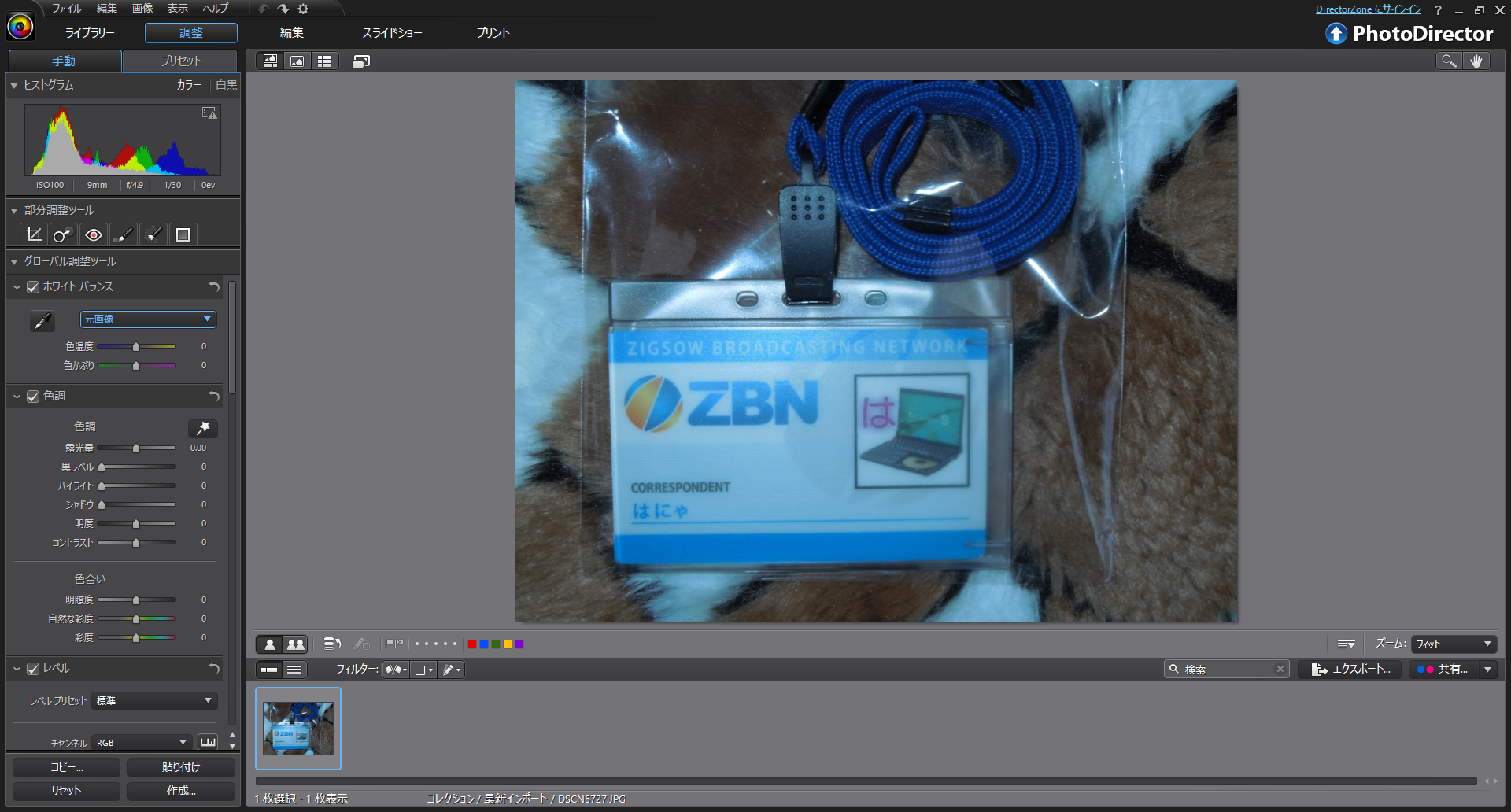The height and width of the screenshot is (812, 1511).
Task: Uncheck the 色調 checkbox
Action: [33, 397]
